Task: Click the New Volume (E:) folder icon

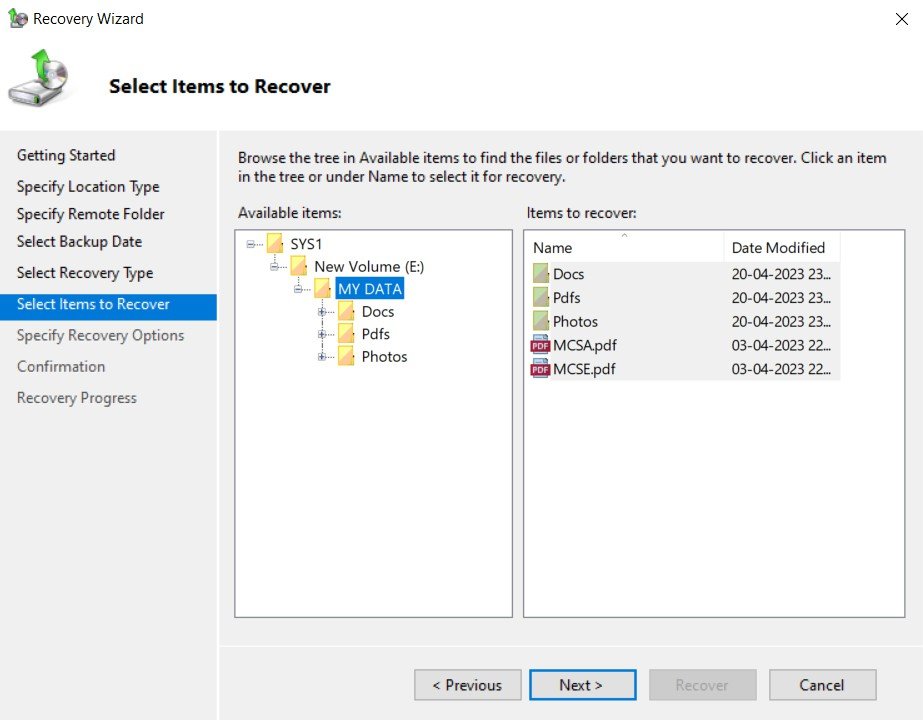Action: pos(298,266)
